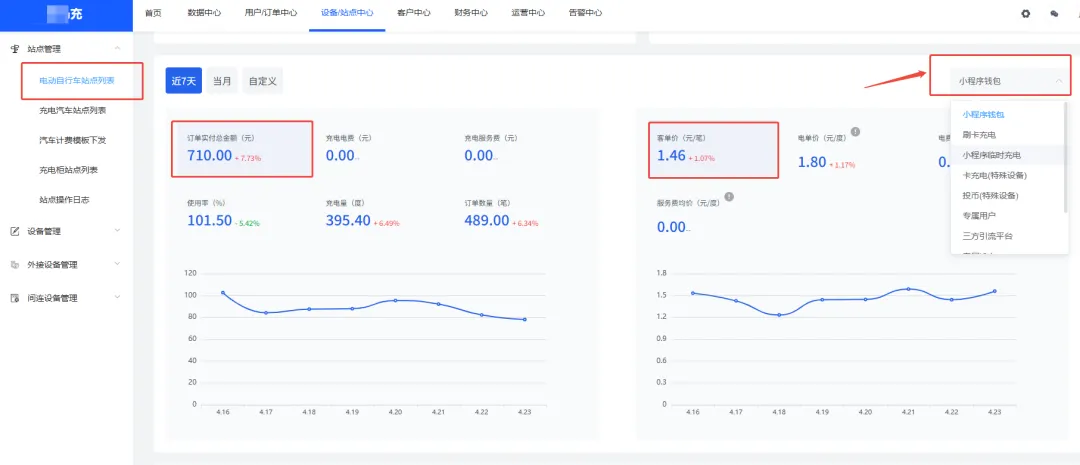Open the chat message icon in header
This screenshot has width=1080, height=465.
pos(1055,13)
